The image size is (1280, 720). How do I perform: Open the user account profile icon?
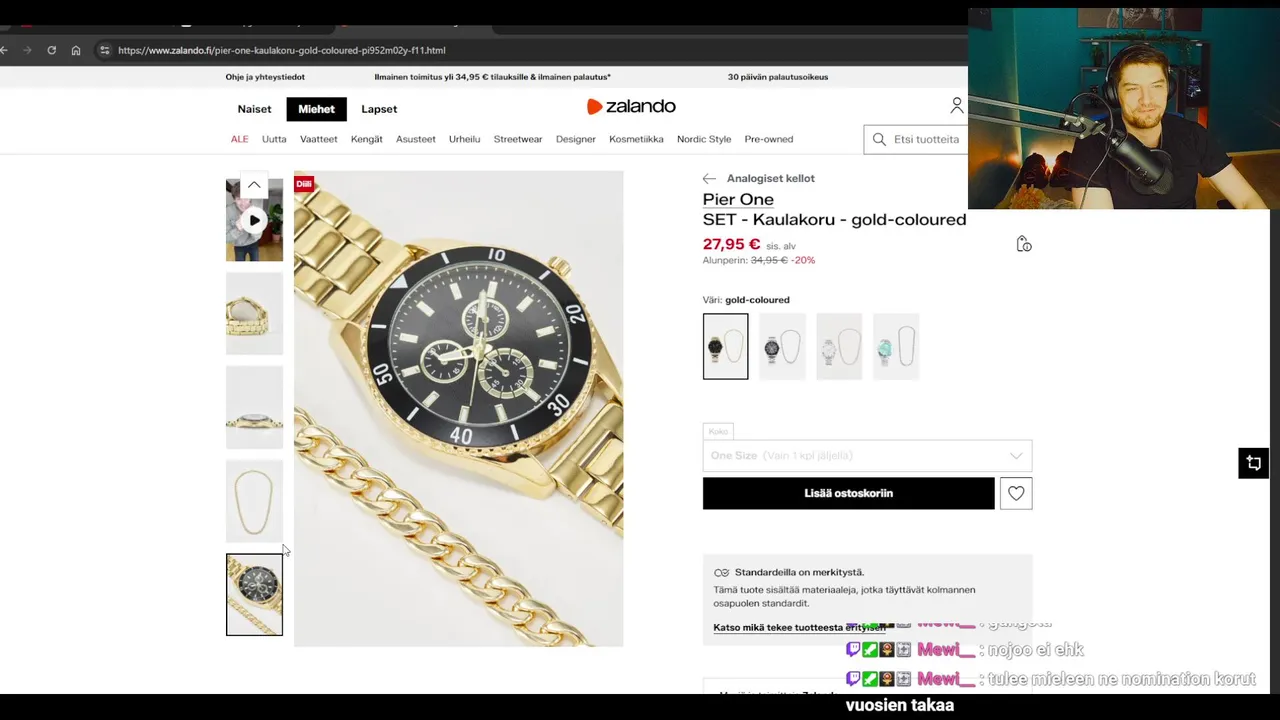tap(957, 106)
